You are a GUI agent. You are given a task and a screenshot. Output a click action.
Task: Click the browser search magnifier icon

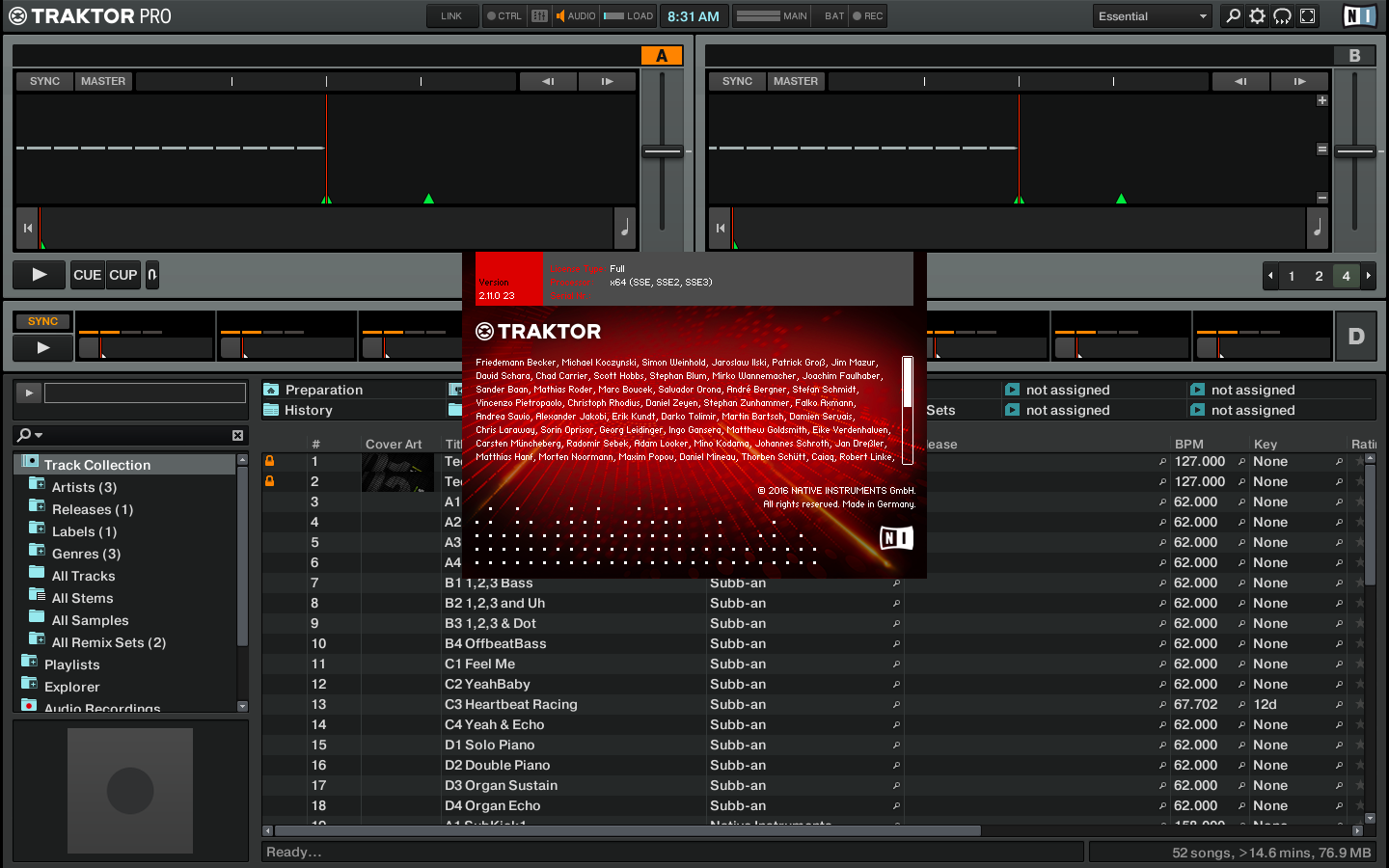24,435
